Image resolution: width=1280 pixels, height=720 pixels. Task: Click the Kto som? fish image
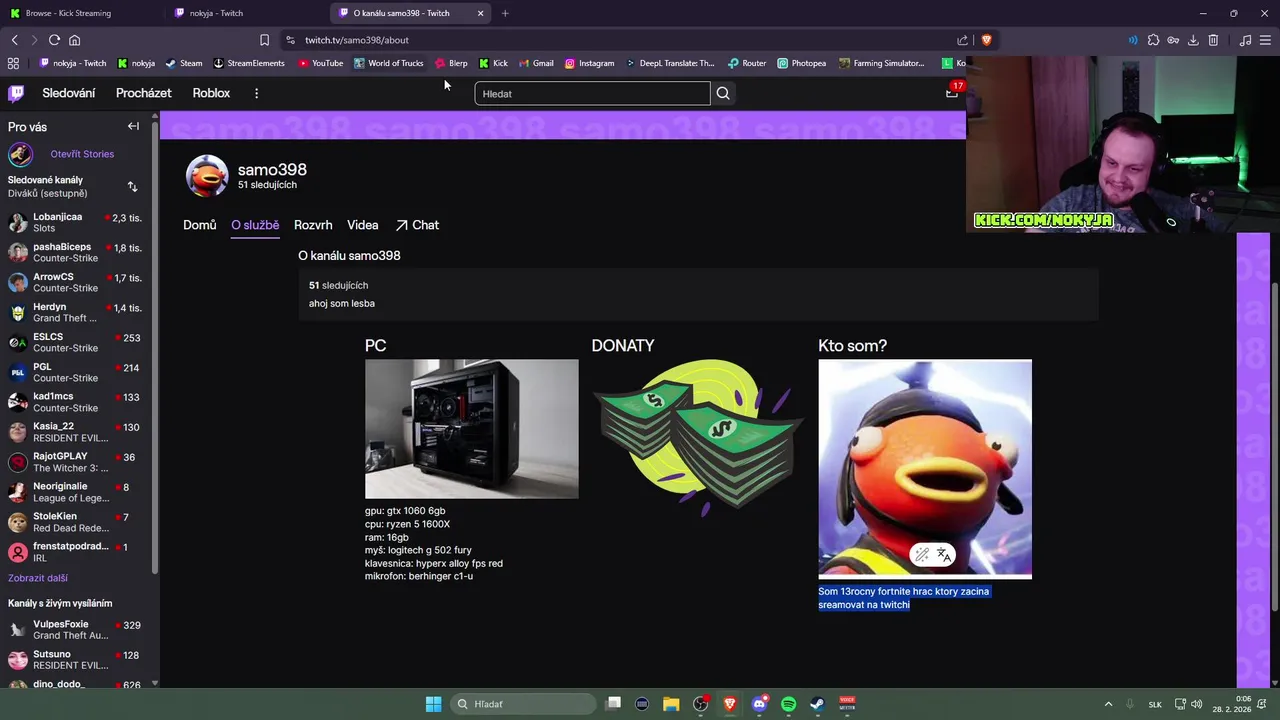coord(925,469)
